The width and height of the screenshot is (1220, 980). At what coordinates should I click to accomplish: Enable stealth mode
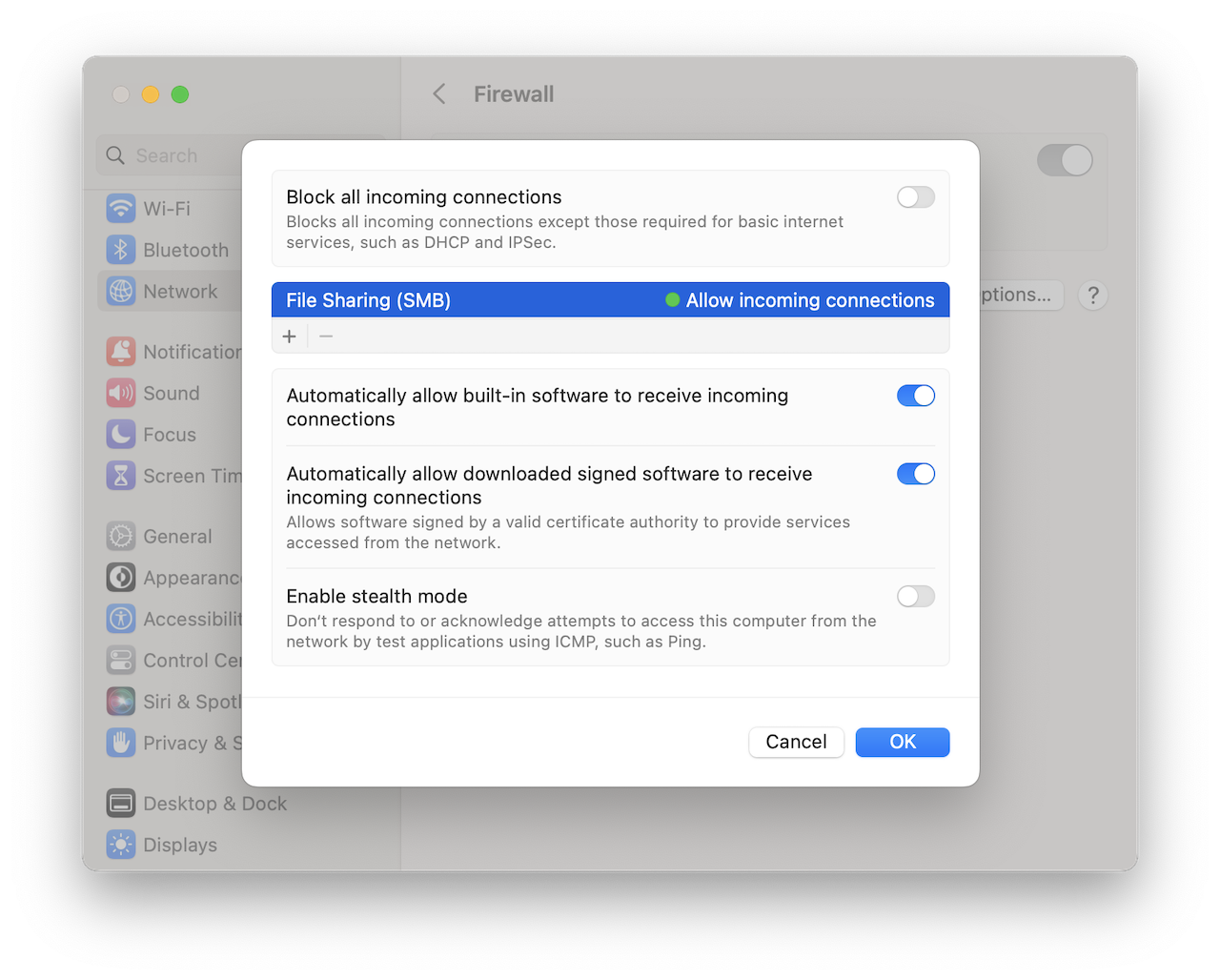coord(915,596)
